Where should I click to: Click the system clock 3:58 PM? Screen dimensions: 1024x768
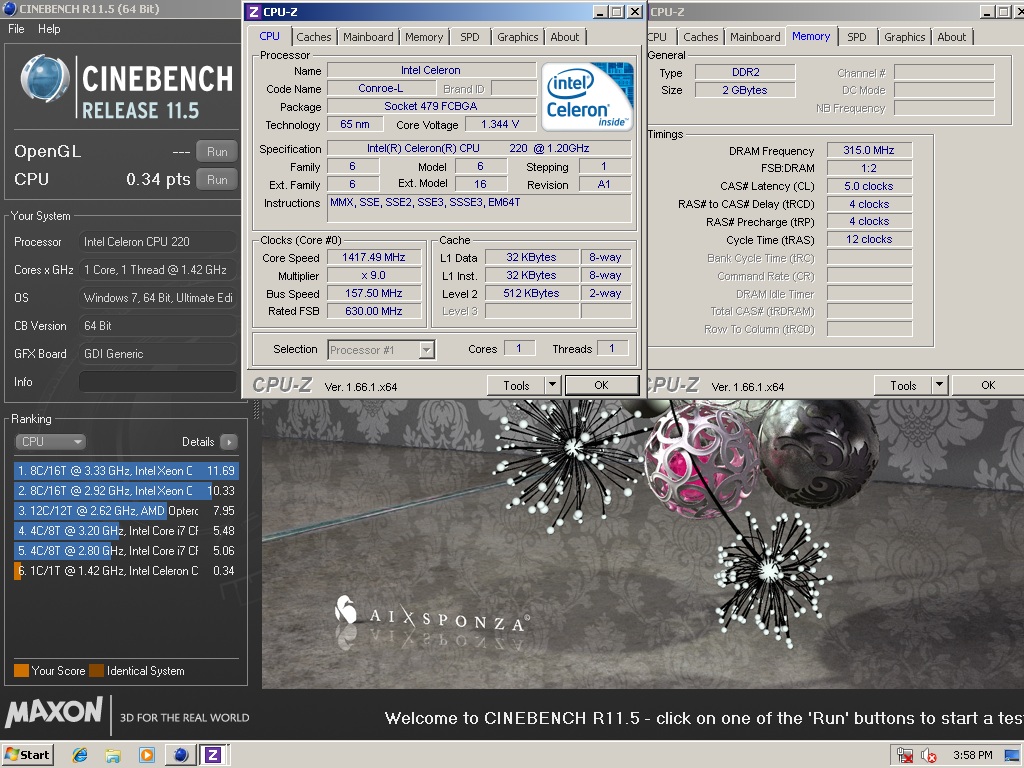pyautogui.click(x=972, y=756)
